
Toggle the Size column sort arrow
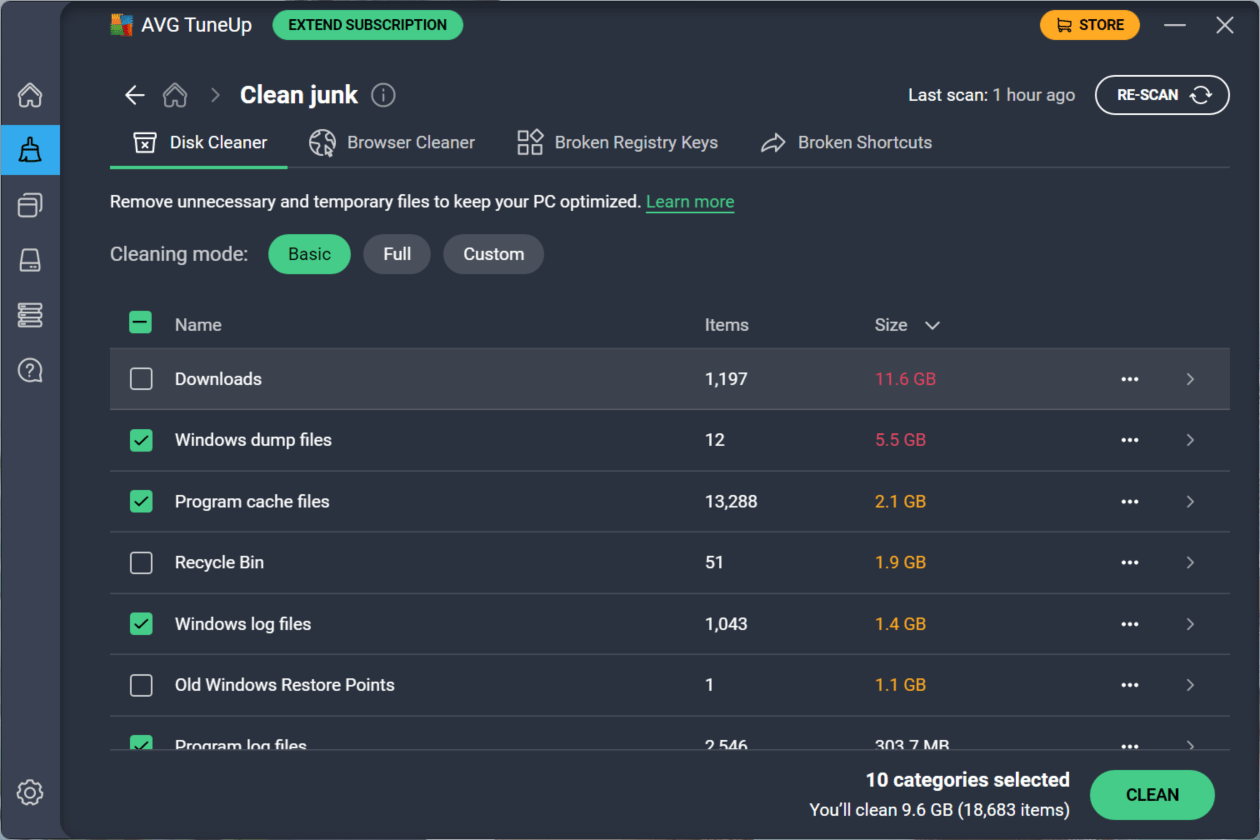932,325
